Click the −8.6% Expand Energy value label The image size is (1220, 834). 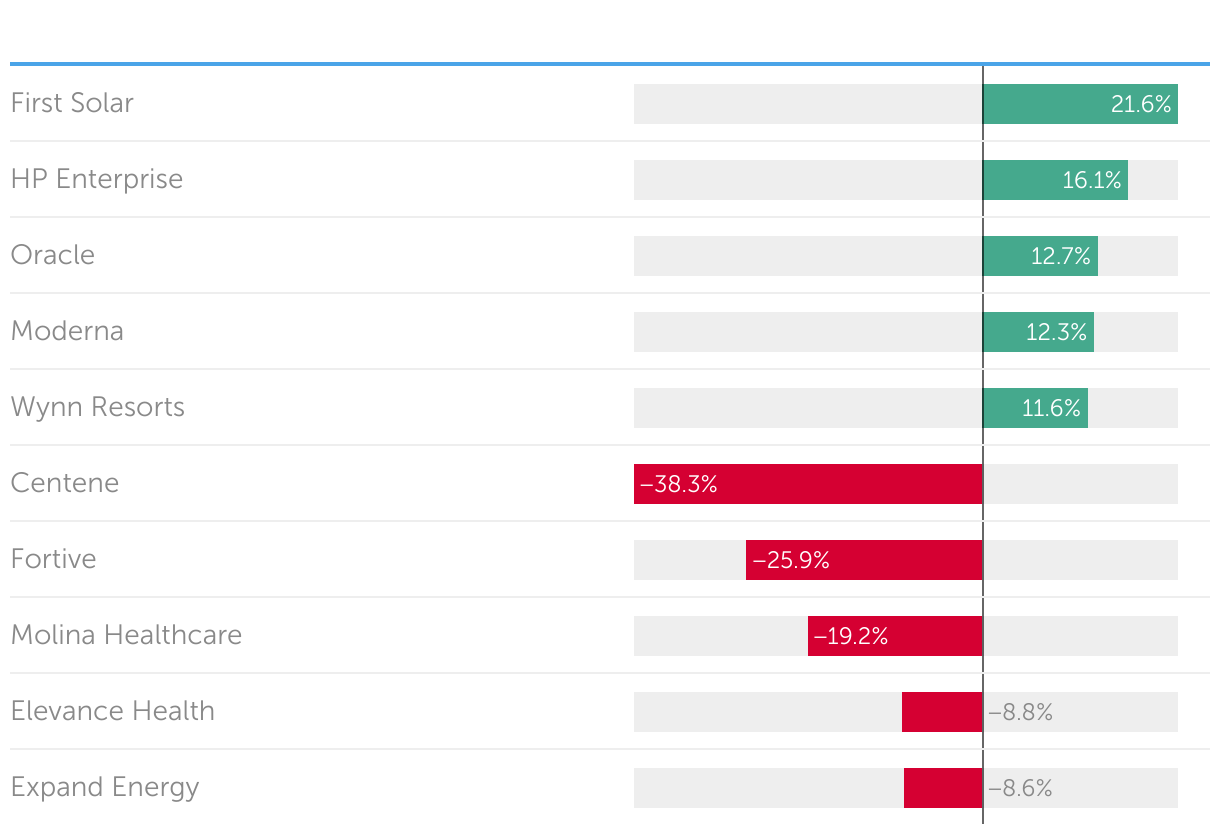pyautogui.click(x=1021, y=788)
